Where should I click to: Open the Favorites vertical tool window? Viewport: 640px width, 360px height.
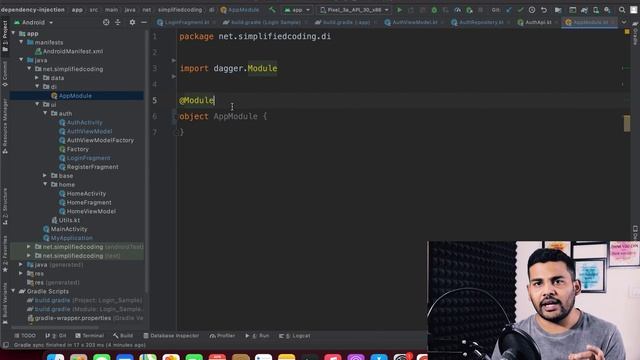[x=5, y=253]
